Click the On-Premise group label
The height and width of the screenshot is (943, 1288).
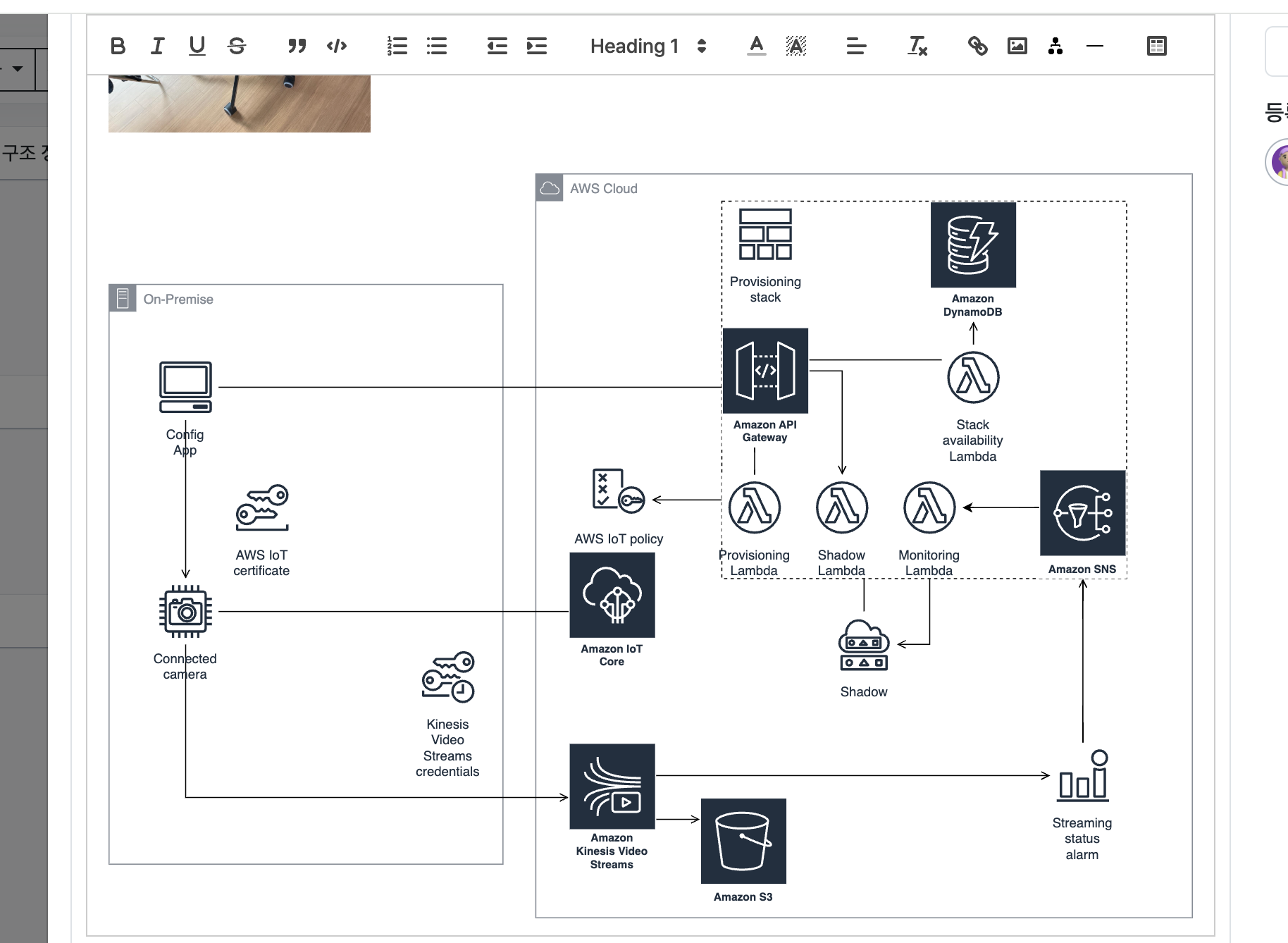pyautogui.click(x=178, y=299)
